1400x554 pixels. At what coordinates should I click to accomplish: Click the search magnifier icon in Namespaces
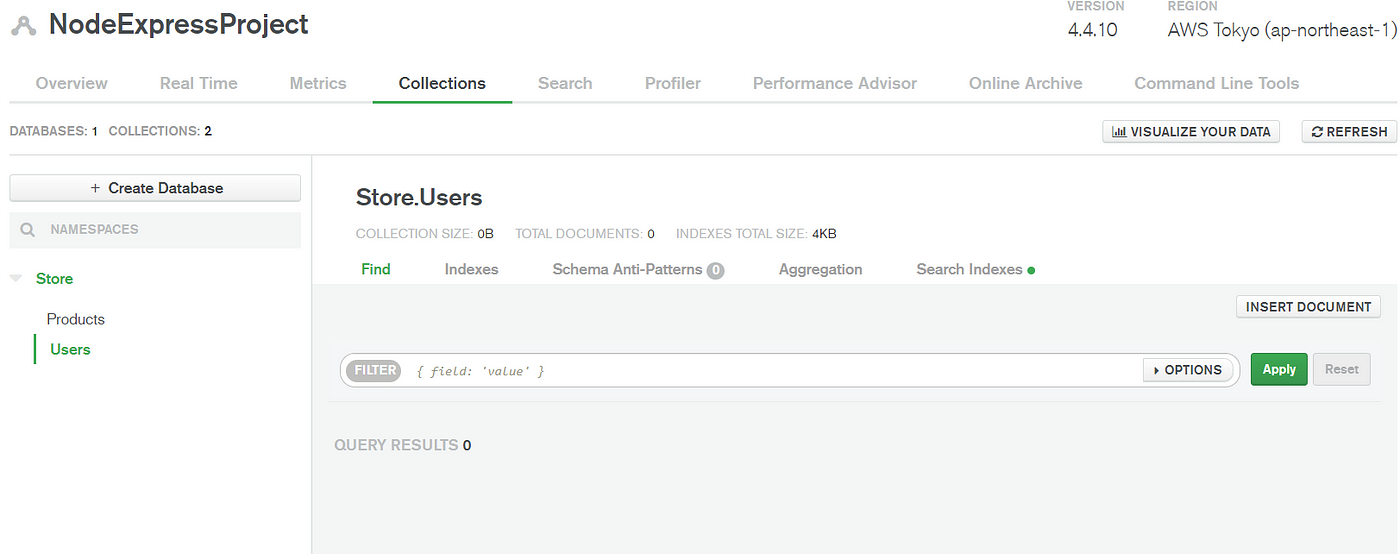[28, 230]
